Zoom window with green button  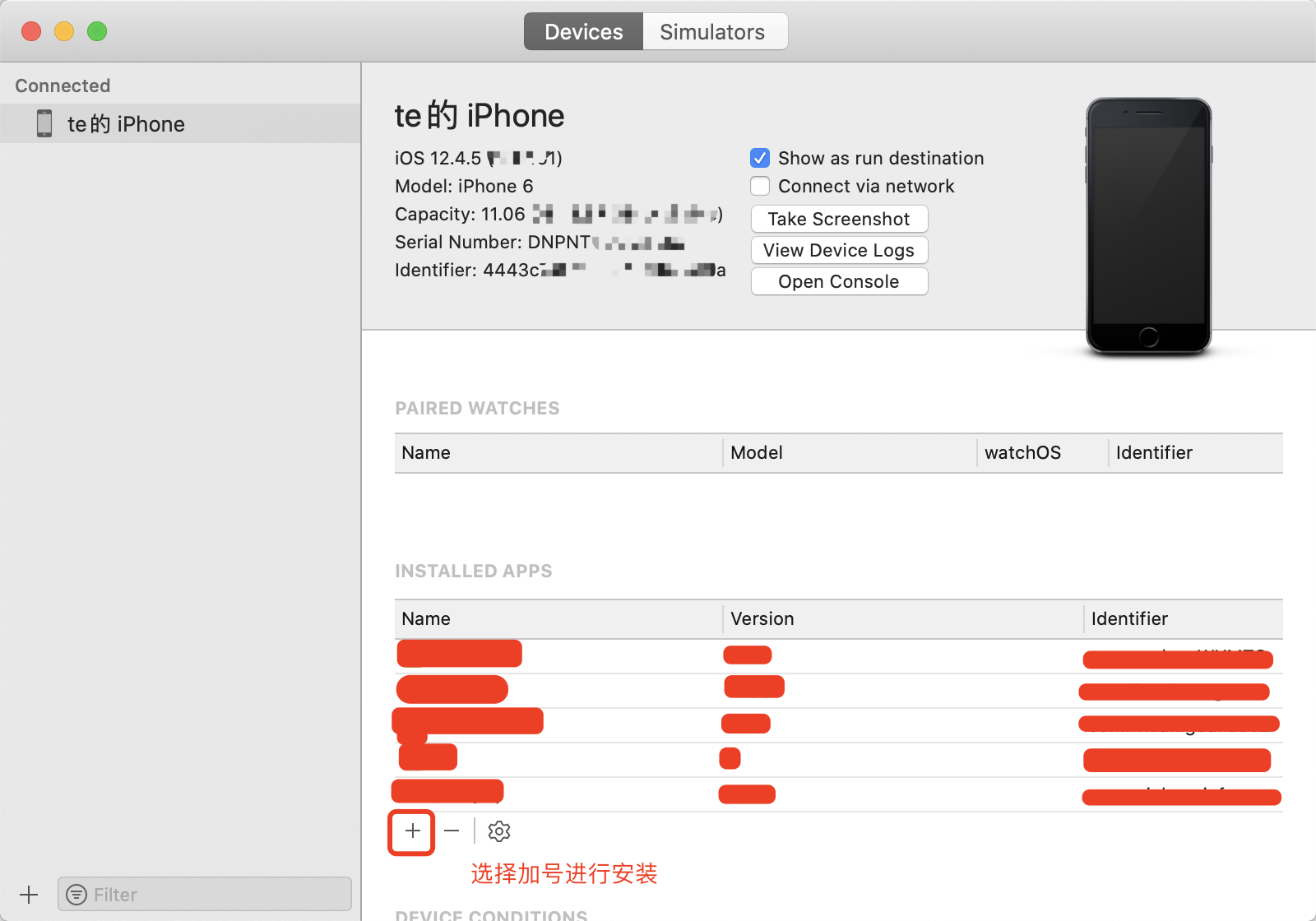97,31
